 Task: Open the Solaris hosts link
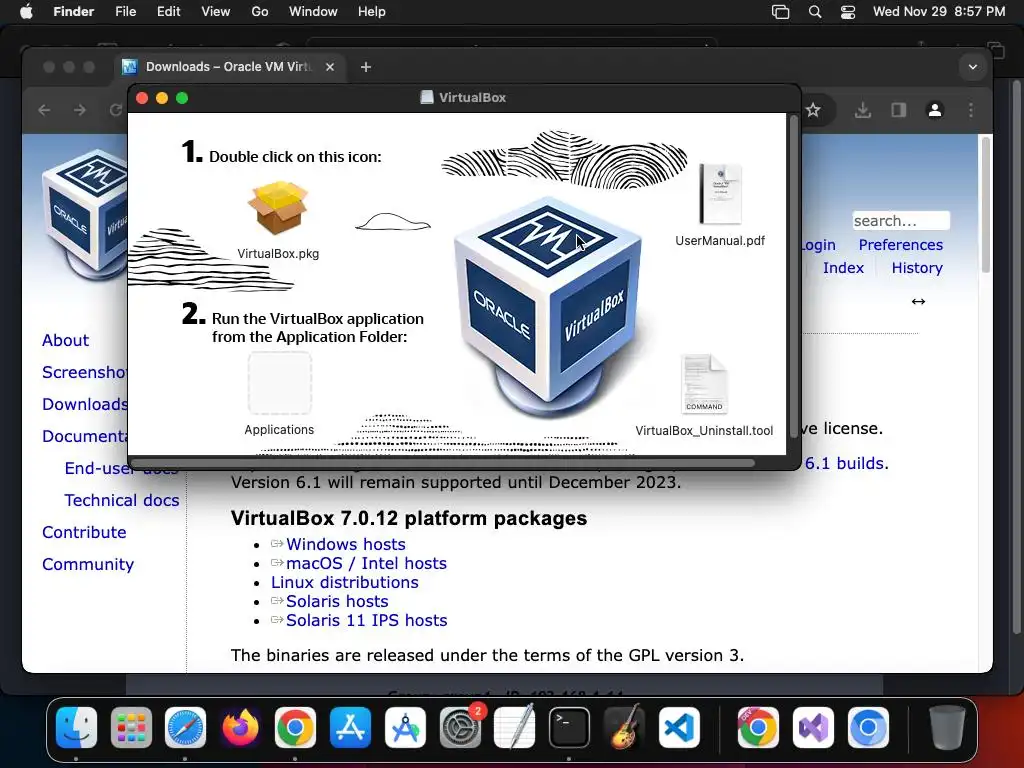[x=337, y=601]
